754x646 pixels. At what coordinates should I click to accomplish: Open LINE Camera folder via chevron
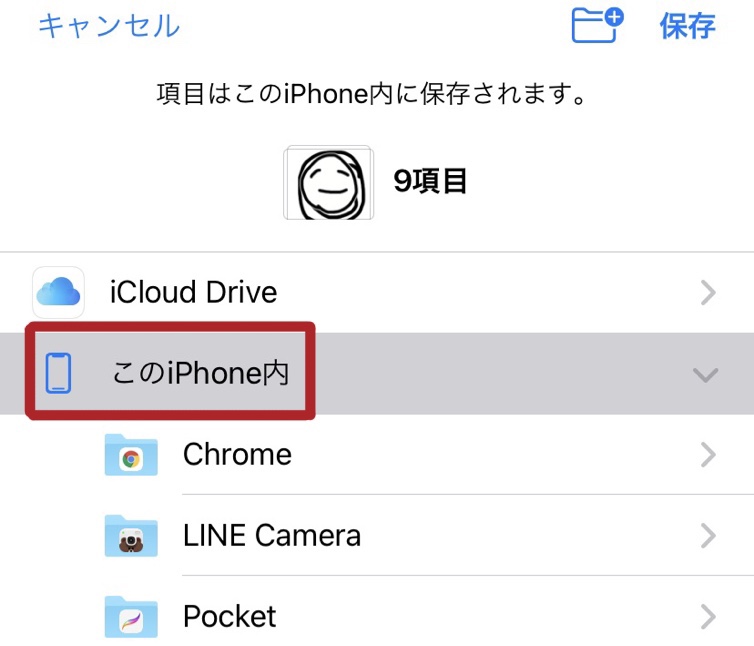(x=708, y=536)
